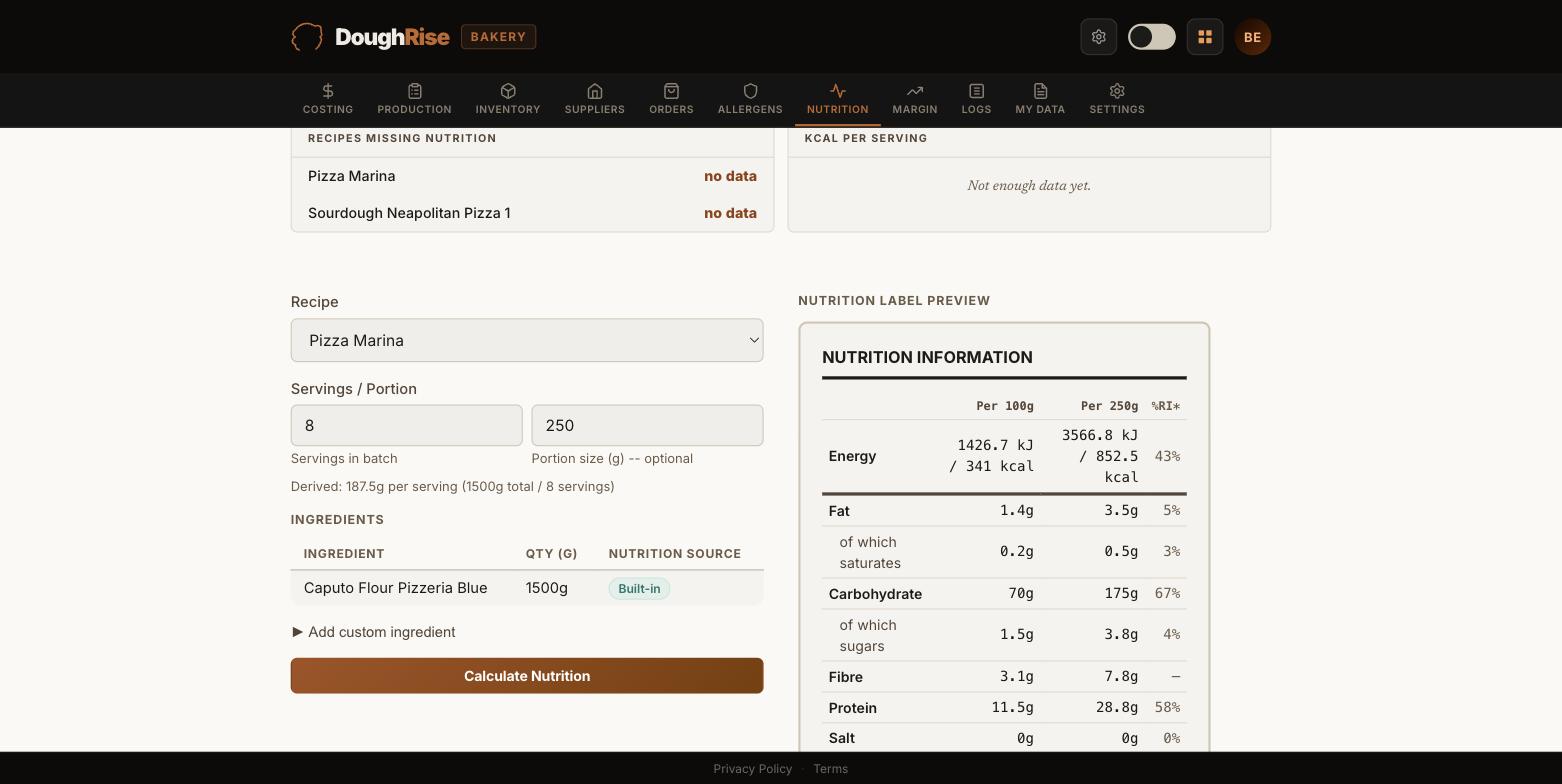The image size is (1562, 784).
Task: Click the 1500g quantity cell
Action: click(546, 588)
